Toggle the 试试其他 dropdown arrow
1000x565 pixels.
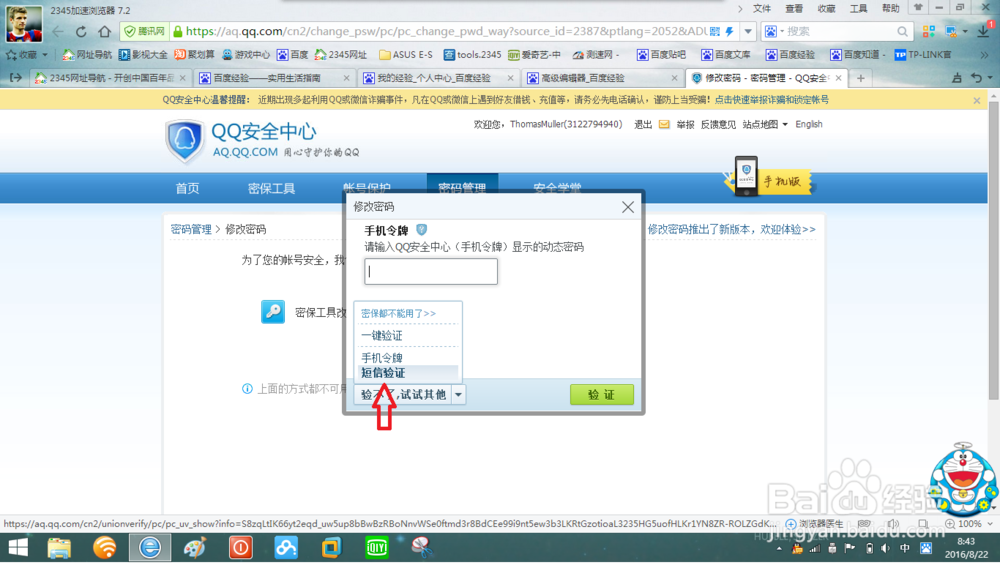click(458, 395)
